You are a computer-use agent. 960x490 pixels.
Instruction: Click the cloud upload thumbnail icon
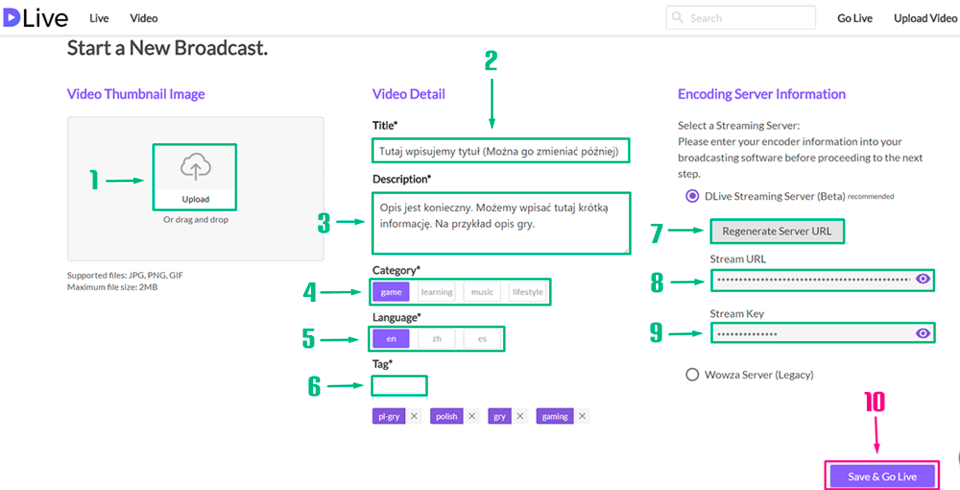coord(195,168)
